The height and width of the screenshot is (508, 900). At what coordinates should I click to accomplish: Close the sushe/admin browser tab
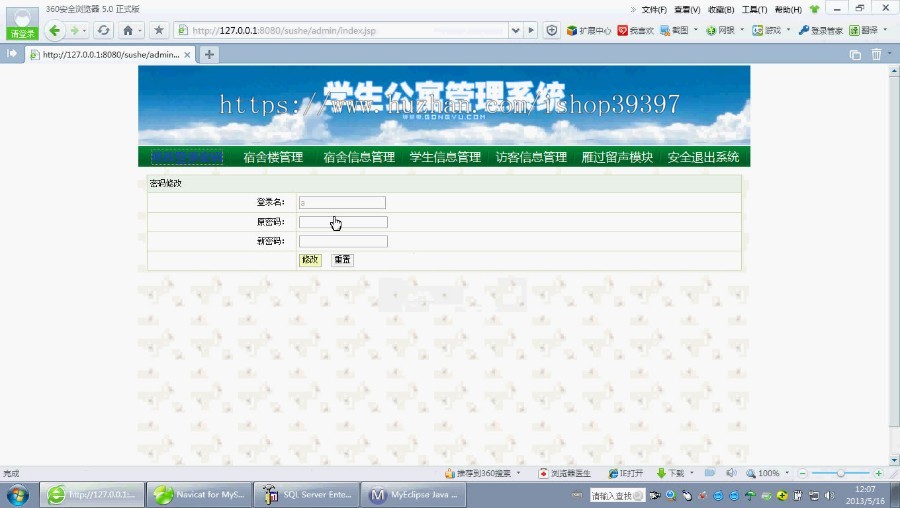(x=187, y=55)
